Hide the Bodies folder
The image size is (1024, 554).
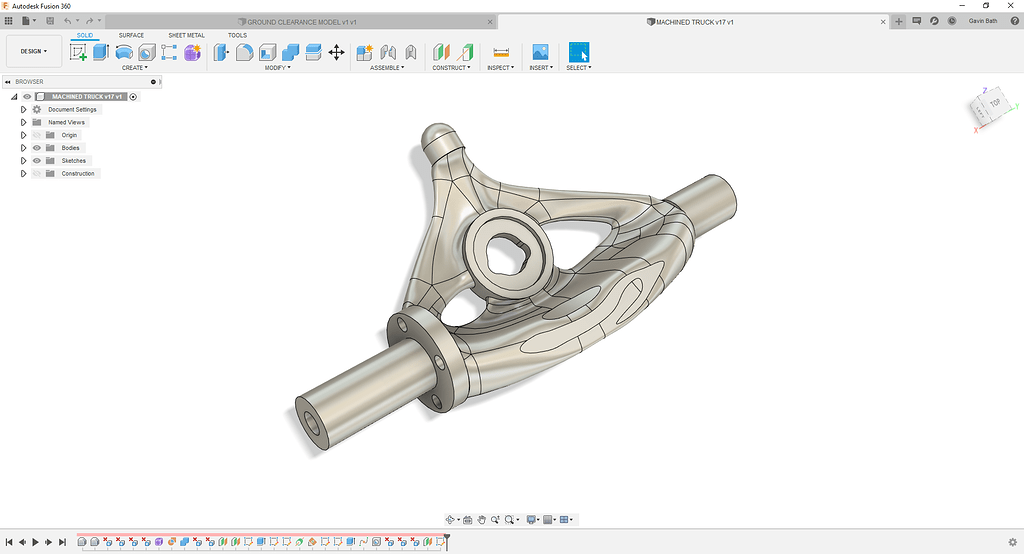(37, 148)
